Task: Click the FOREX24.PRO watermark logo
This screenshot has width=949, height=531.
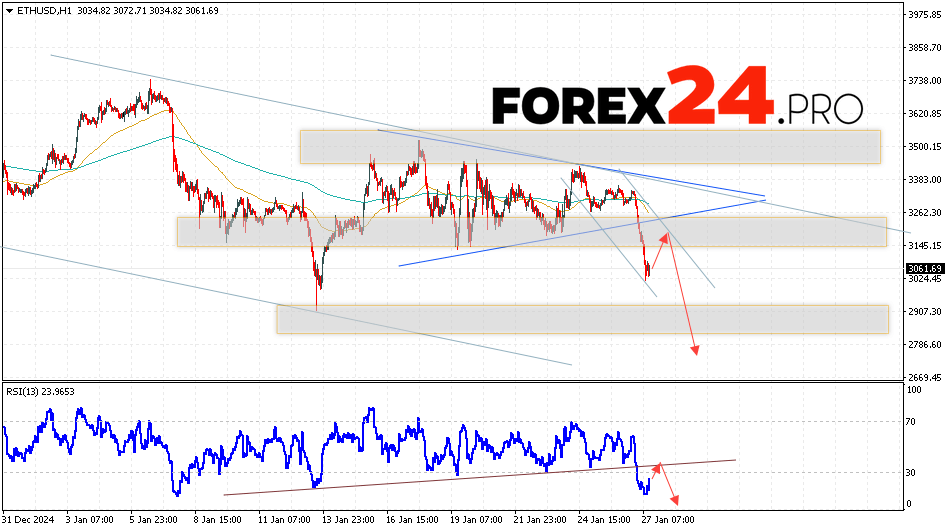Action: pyautogui.click(x=676, y=100)
